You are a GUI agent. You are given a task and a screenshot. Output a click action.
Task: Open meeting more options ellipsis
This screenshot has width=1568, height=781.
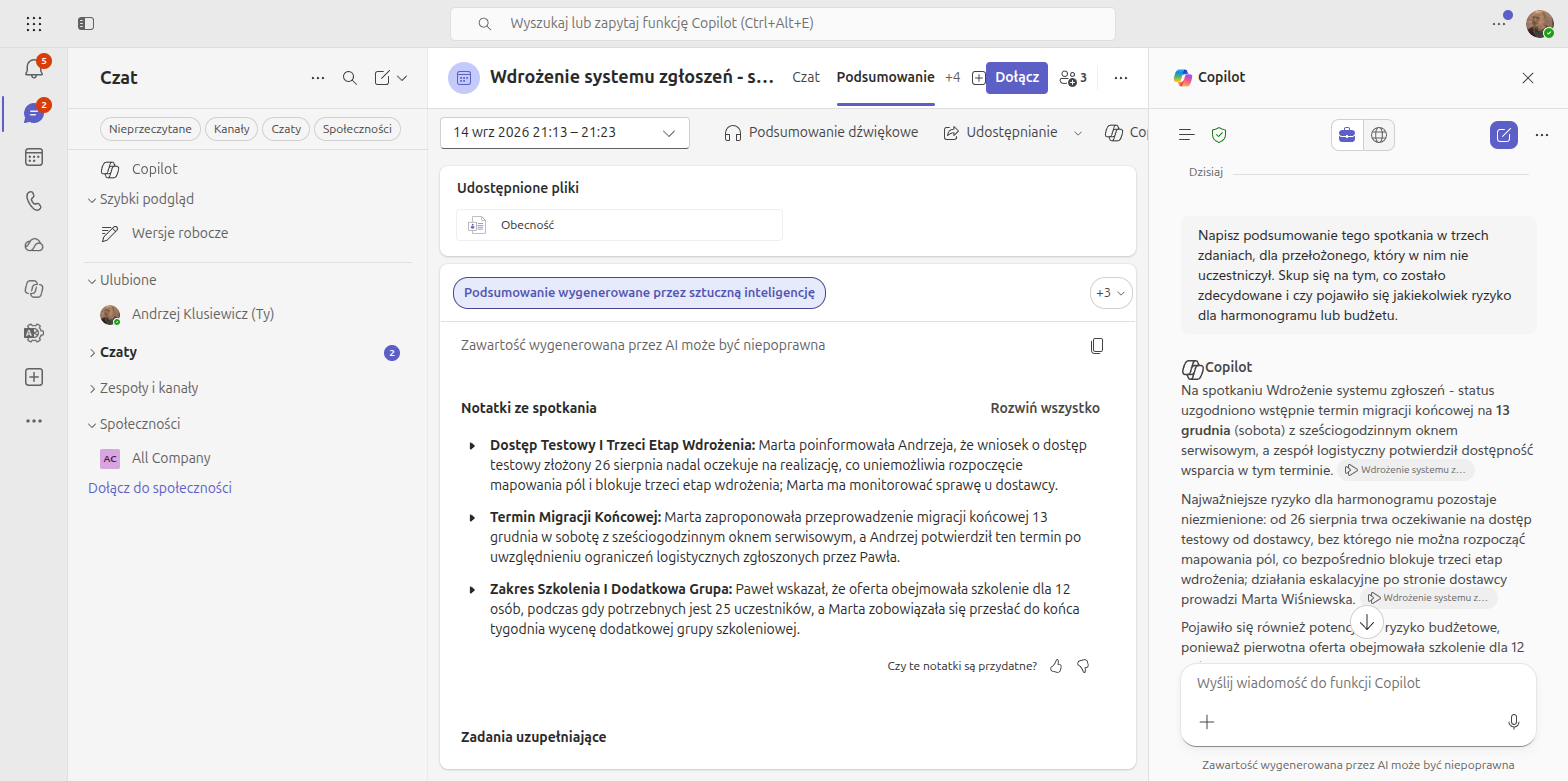pyautogui.click(x=1121, y=78)
